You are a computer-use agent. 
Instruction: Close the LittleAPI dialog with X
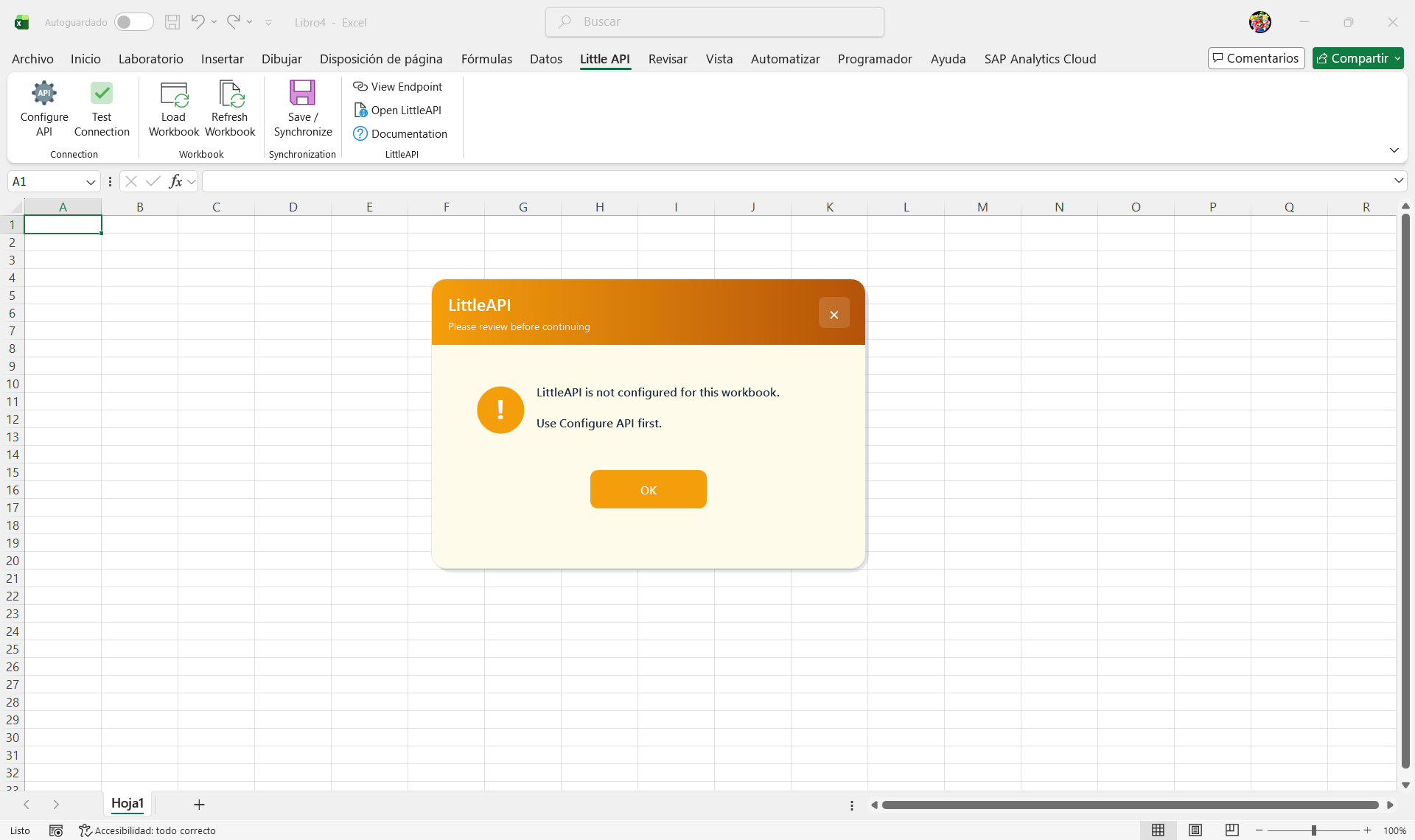point(834,313)
